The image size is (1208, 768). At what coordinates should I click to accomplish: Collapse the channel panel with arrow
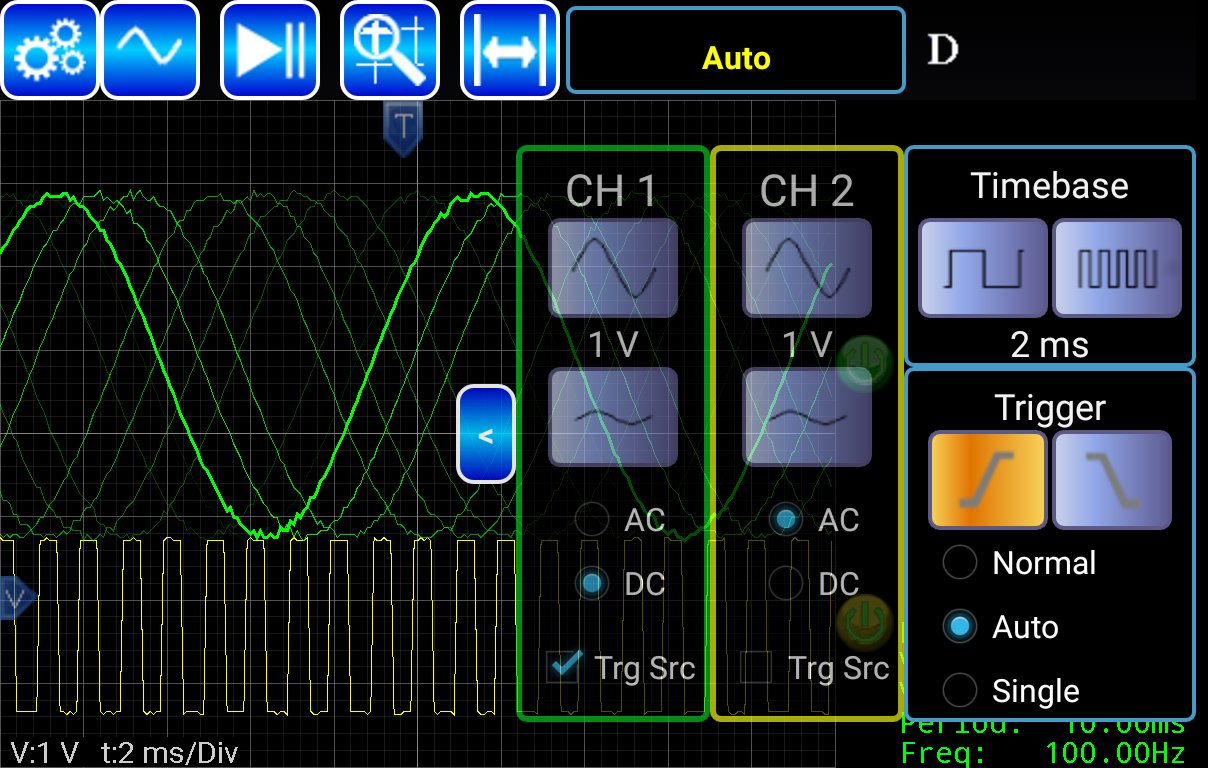[486, 435]
